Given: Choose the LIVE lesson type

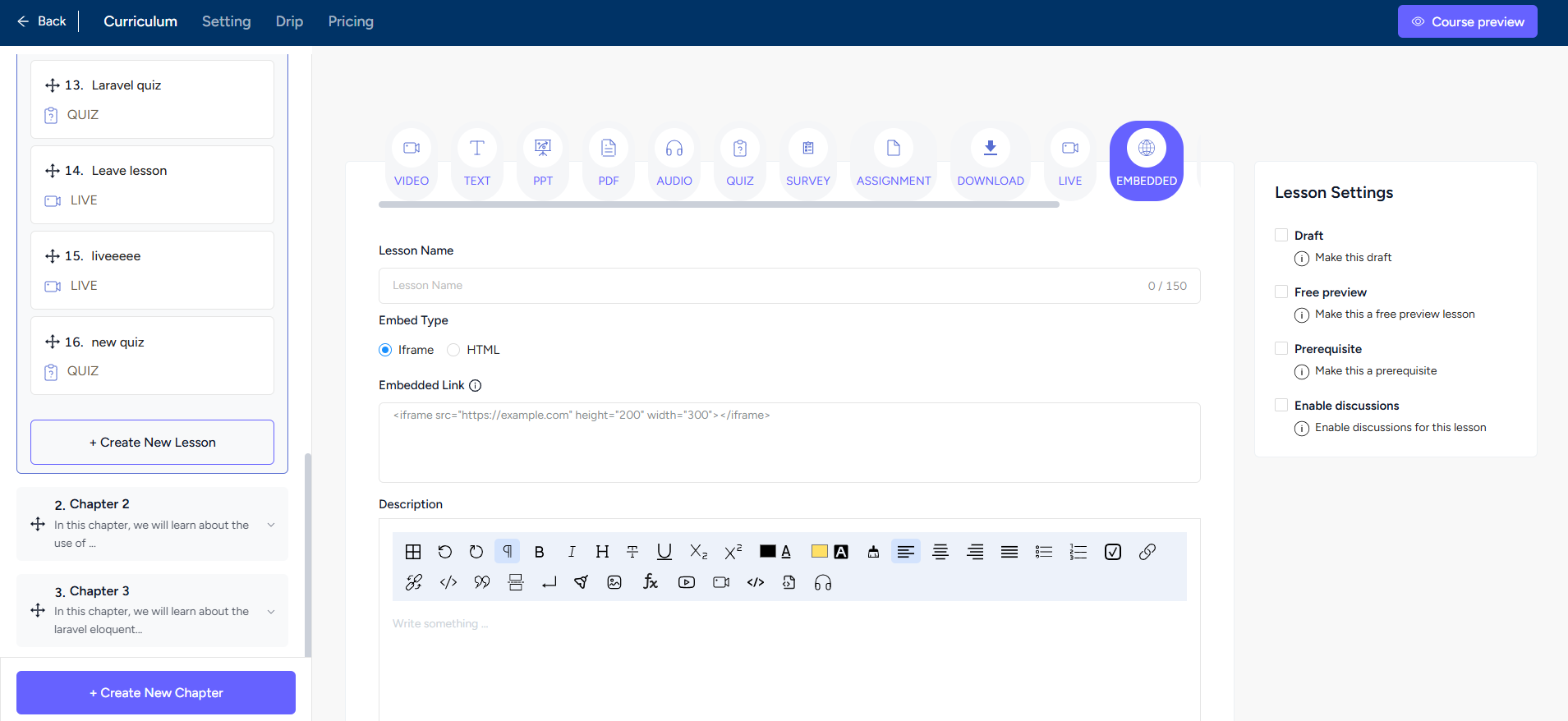Looking at the screenshot, I should pos(1070,161).
